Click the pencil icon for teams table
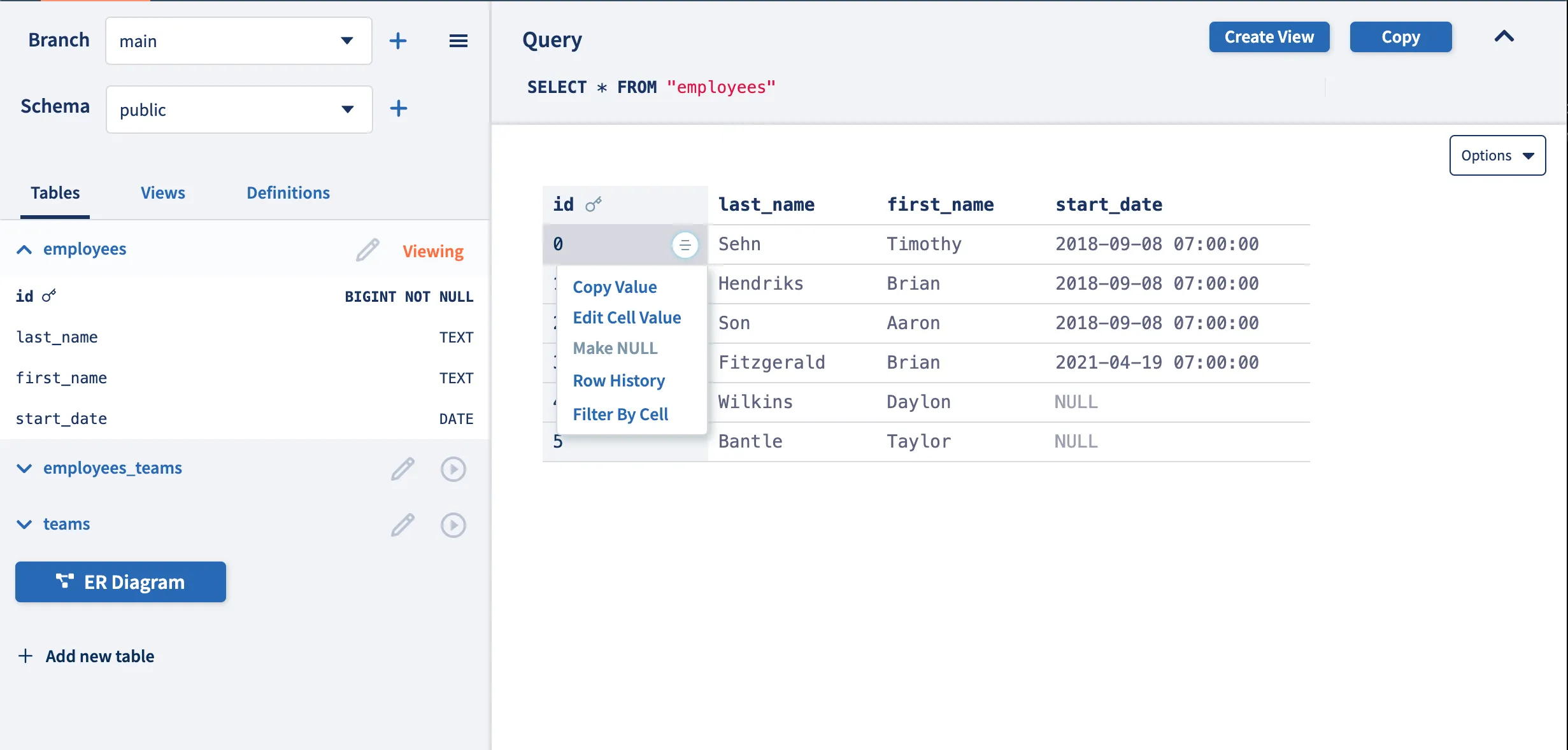1568x750 pixels. (403, 525)
